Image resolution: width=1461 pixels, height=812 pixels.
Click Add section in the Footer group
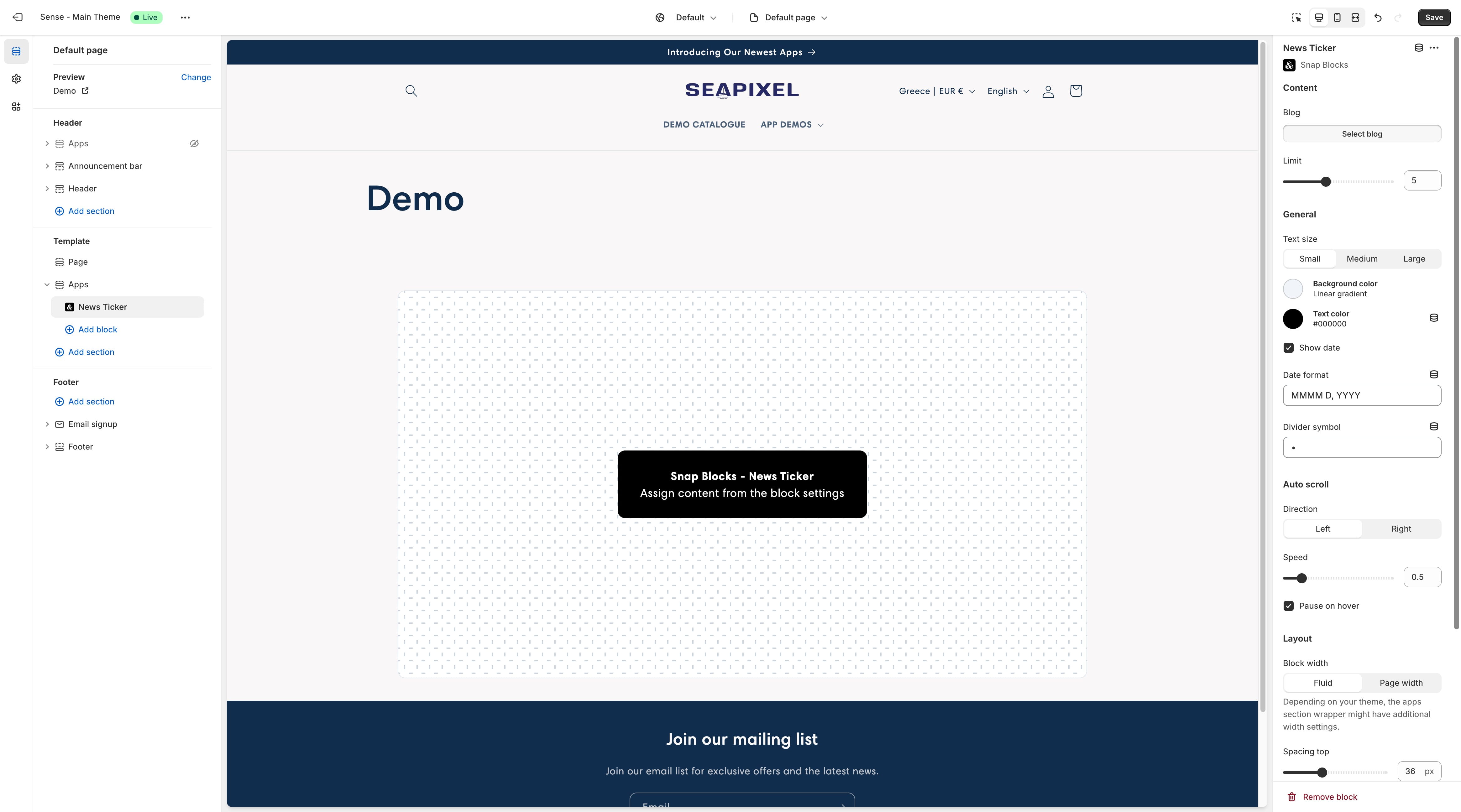click(x=85, y=402)
